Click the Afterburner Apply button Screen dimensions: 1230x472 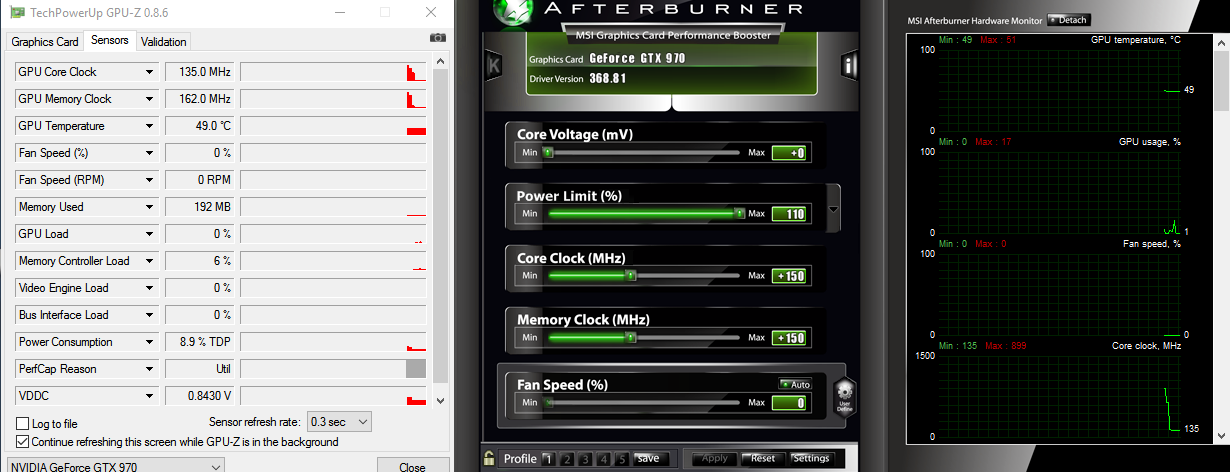[x=713, y=459]
